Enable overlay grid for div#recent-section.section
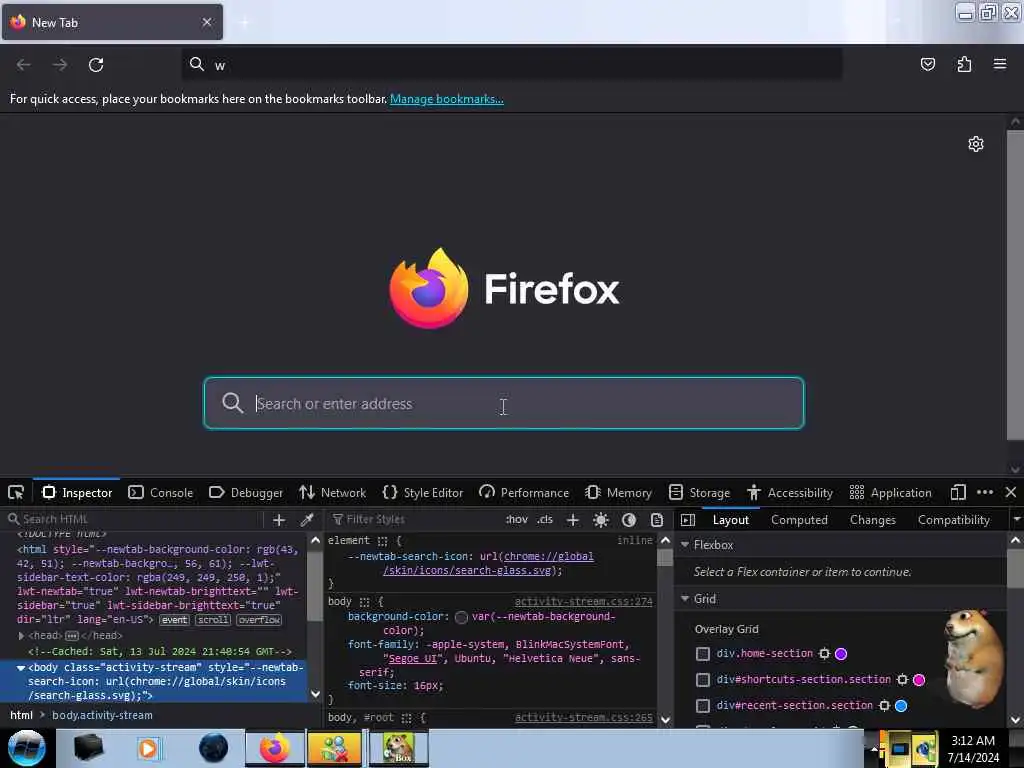The width and height of the screenshot is (1024, 768). click(x=703, y=705)
